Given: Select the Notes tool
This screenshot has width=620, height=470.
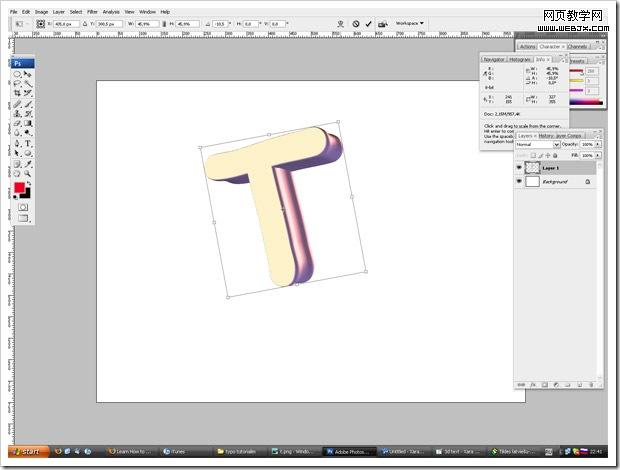Looking at the screenshot, I should (17, 164).
